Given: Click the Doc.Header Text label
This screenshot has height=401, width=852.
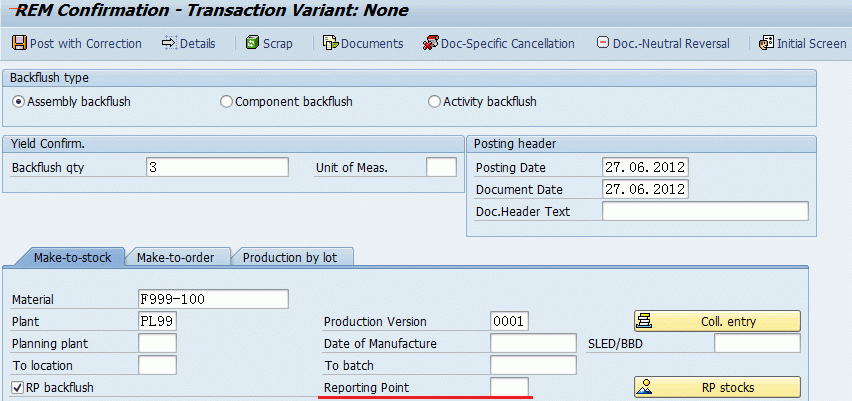Looking at the screenshot, I should (x=523, y=212).
